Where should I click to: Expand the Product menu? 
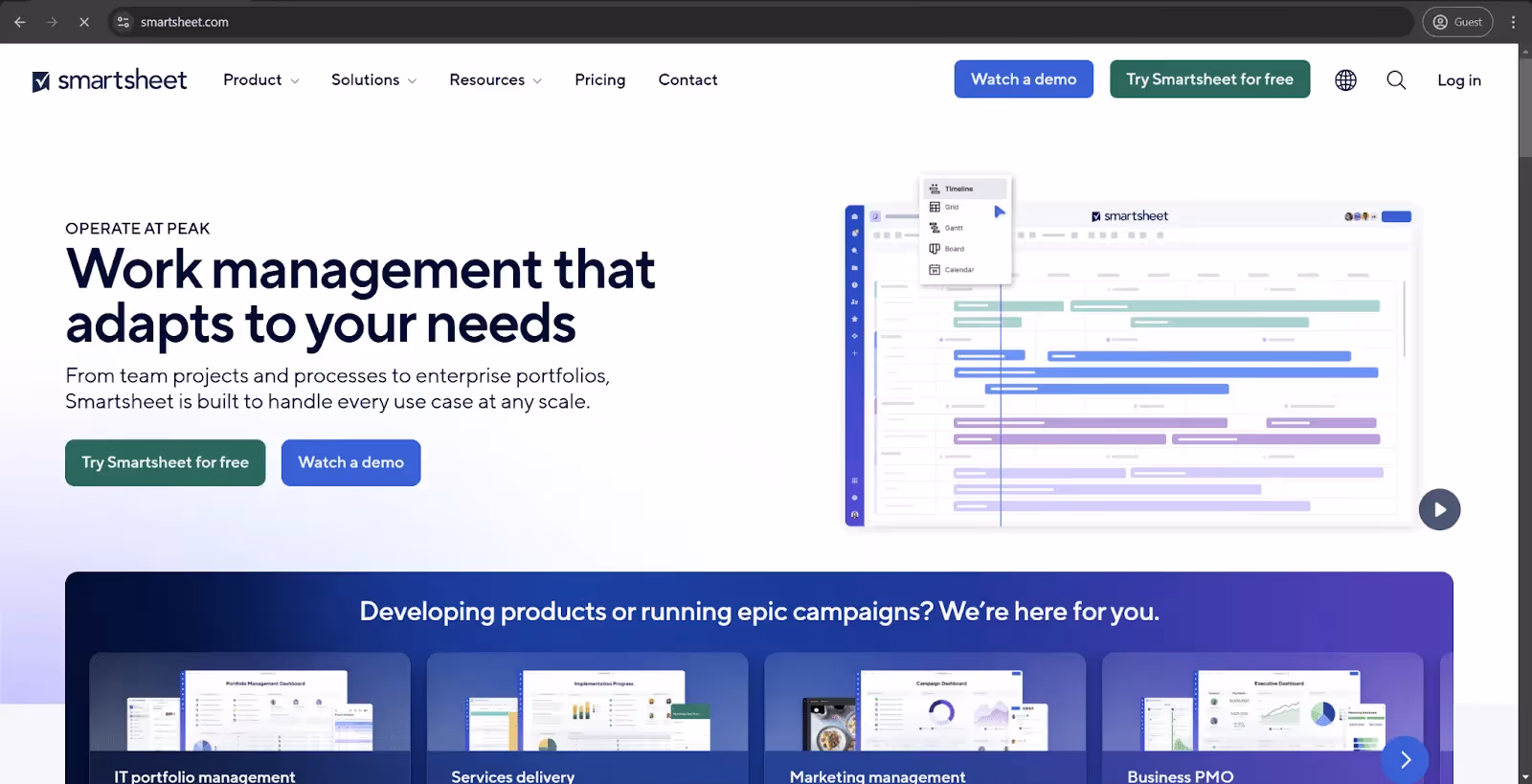261,80
